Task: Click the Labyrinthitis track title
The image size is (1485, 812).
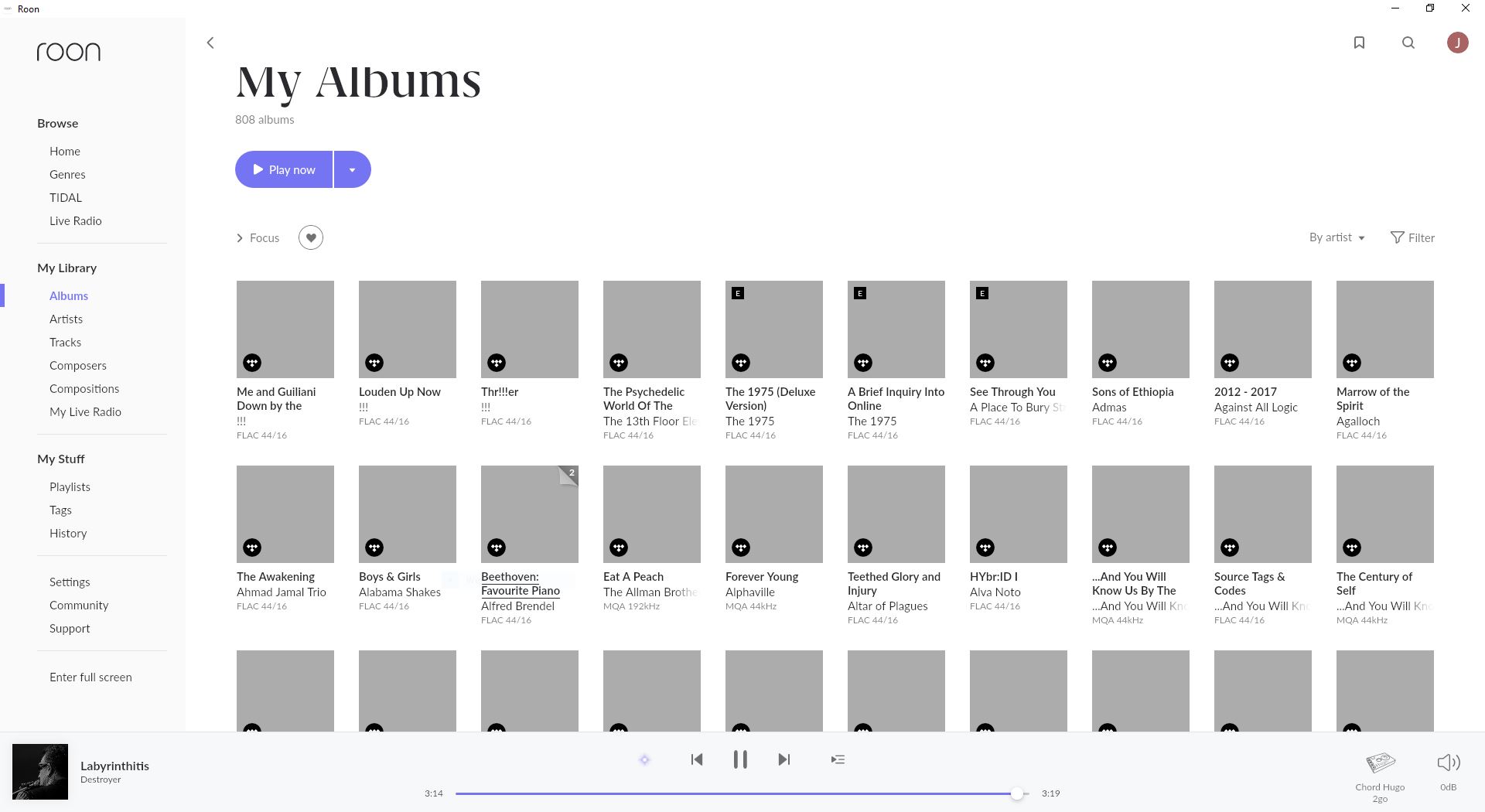Action: click(114, 766)
